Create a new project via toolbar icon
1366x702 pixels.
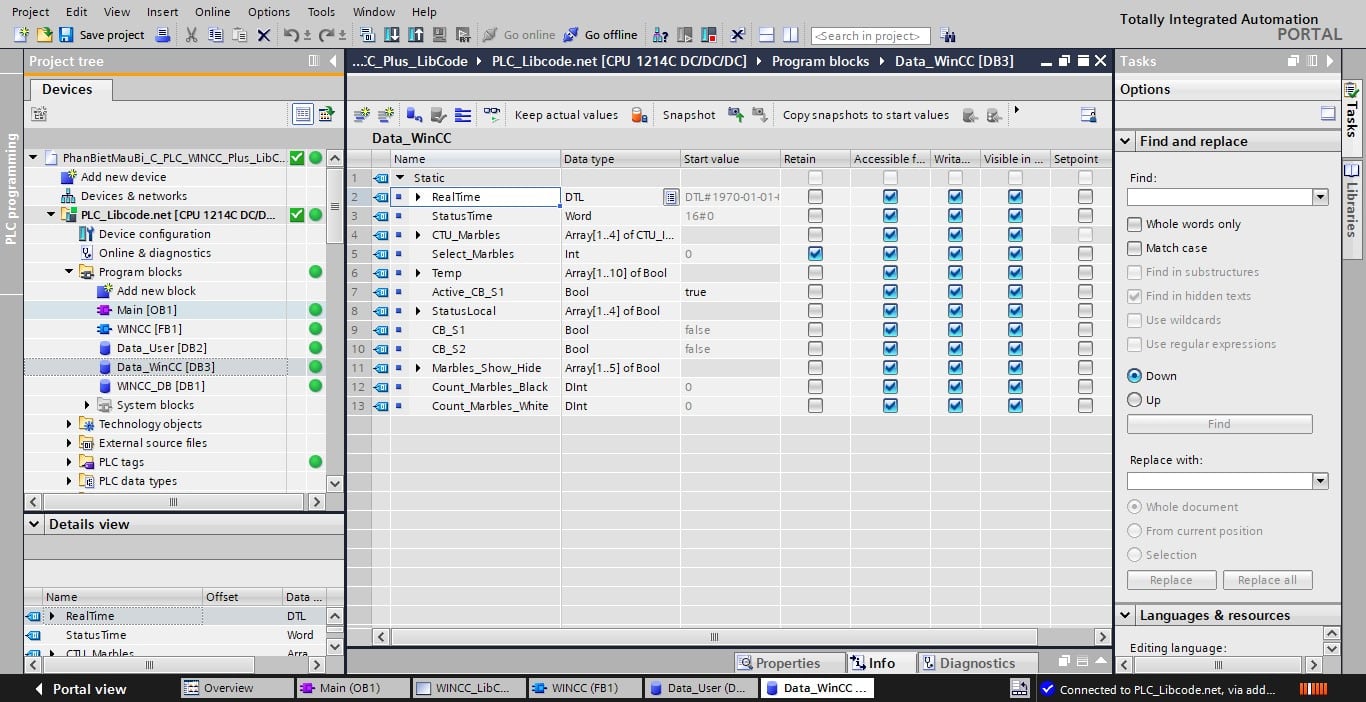[21, 35]
